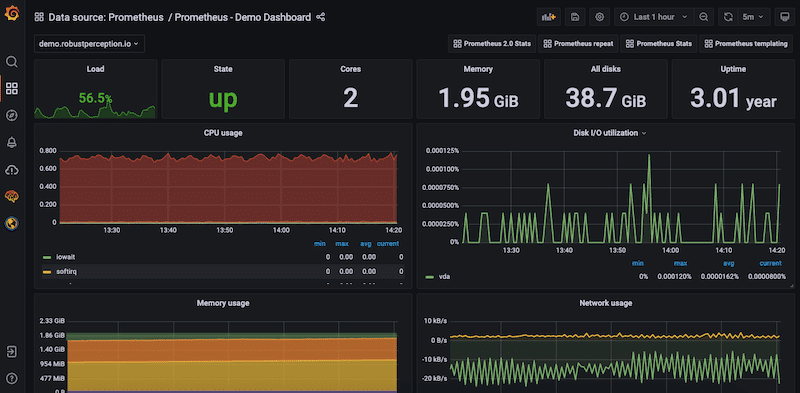
Task: Open Prometheus repeat dashboard link
Action: pos(579,44)
